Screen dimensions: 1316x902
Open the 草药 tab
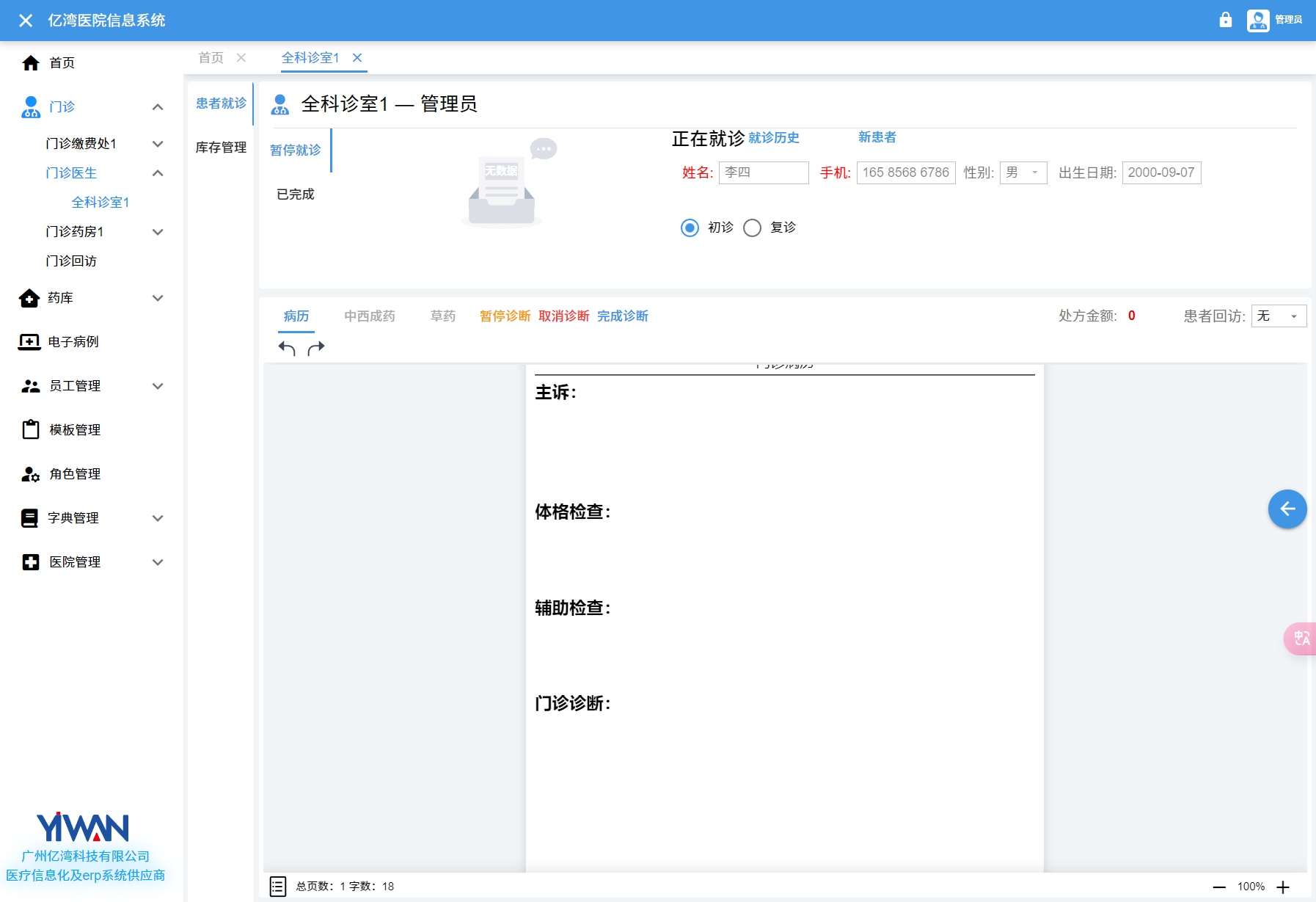click(x=443, y=316)
